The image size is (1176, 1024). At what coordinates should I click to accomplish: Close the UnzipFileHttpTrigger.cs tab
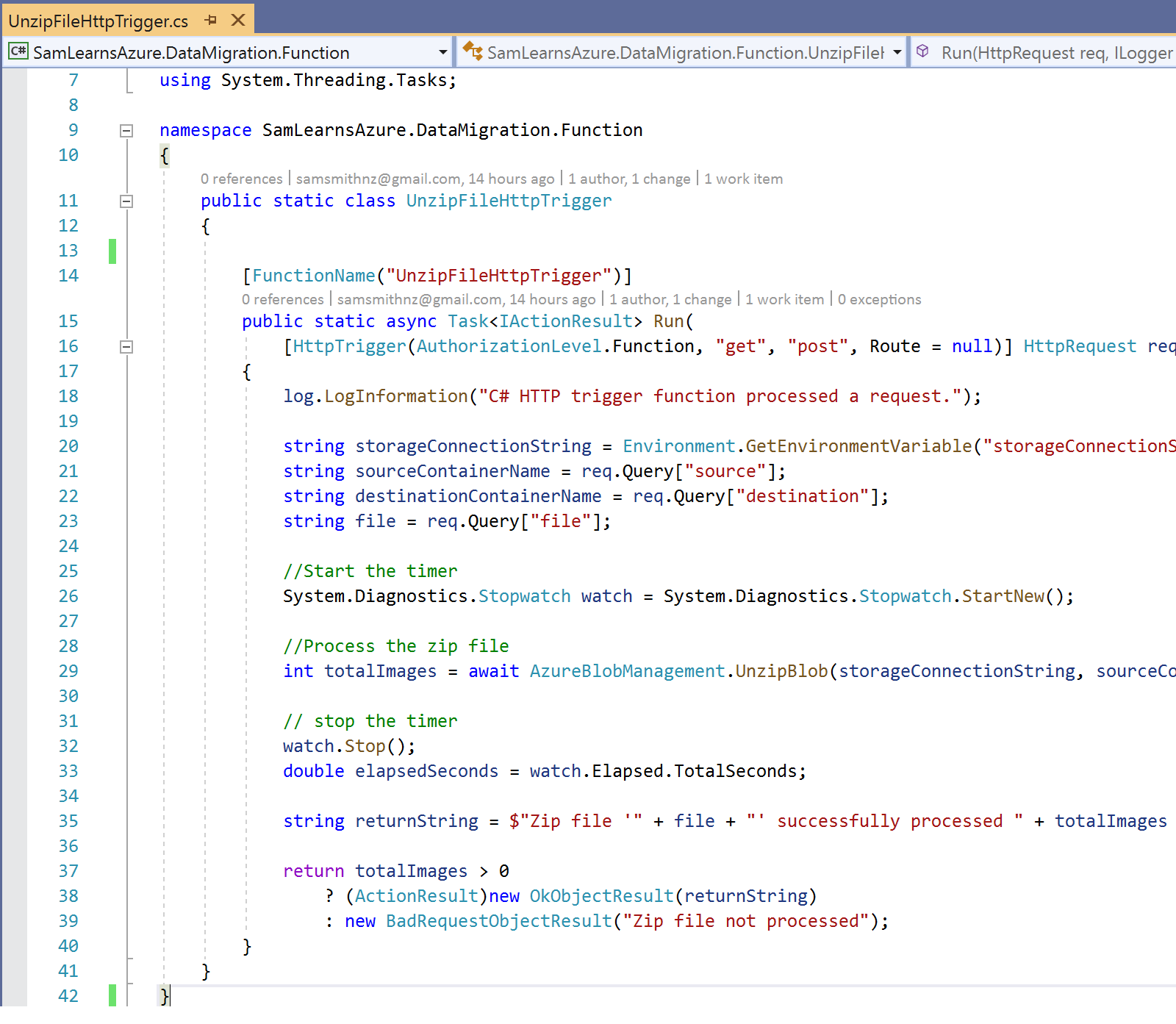[x=238, y=21]
